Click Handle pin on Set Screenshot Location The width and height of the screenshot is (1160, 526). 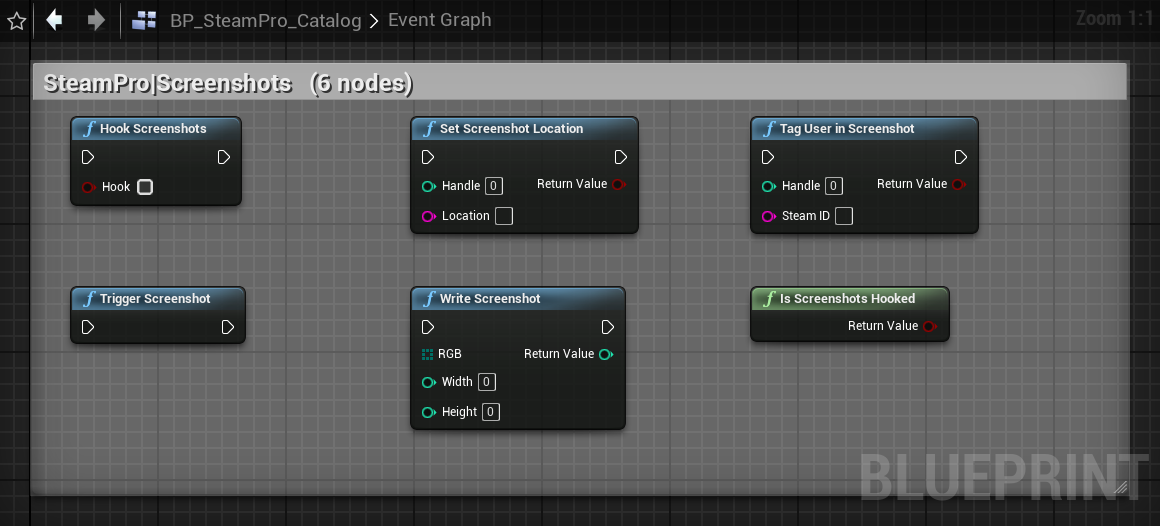[x=428, y=186]
